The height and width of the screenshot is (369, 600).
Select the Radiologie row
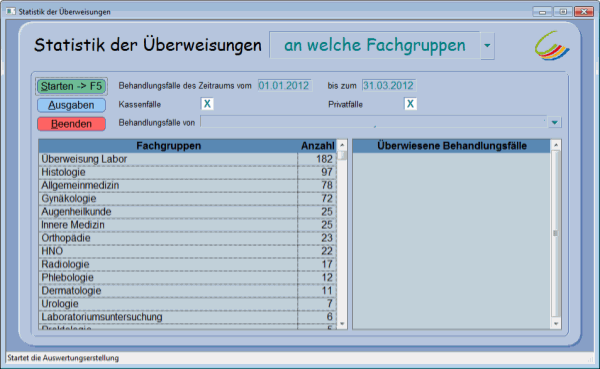click(188, 264)
